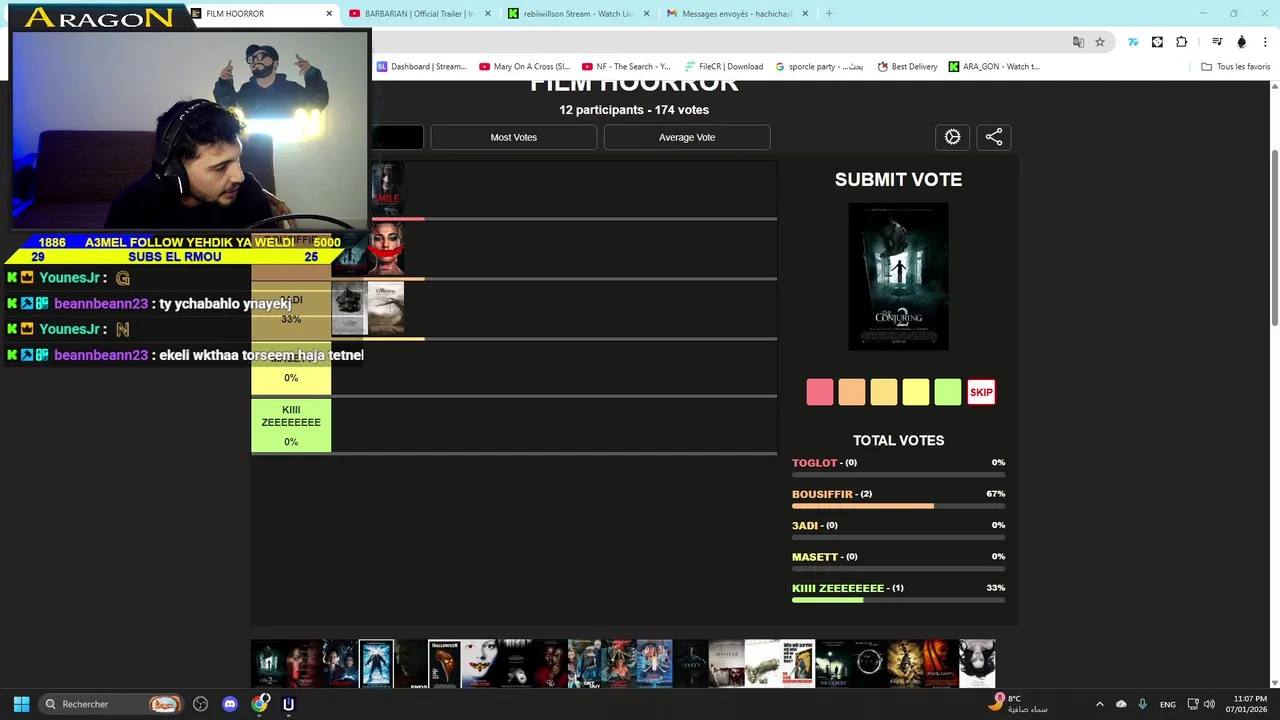Select the Halloween poster in the bottom strip

445,664
